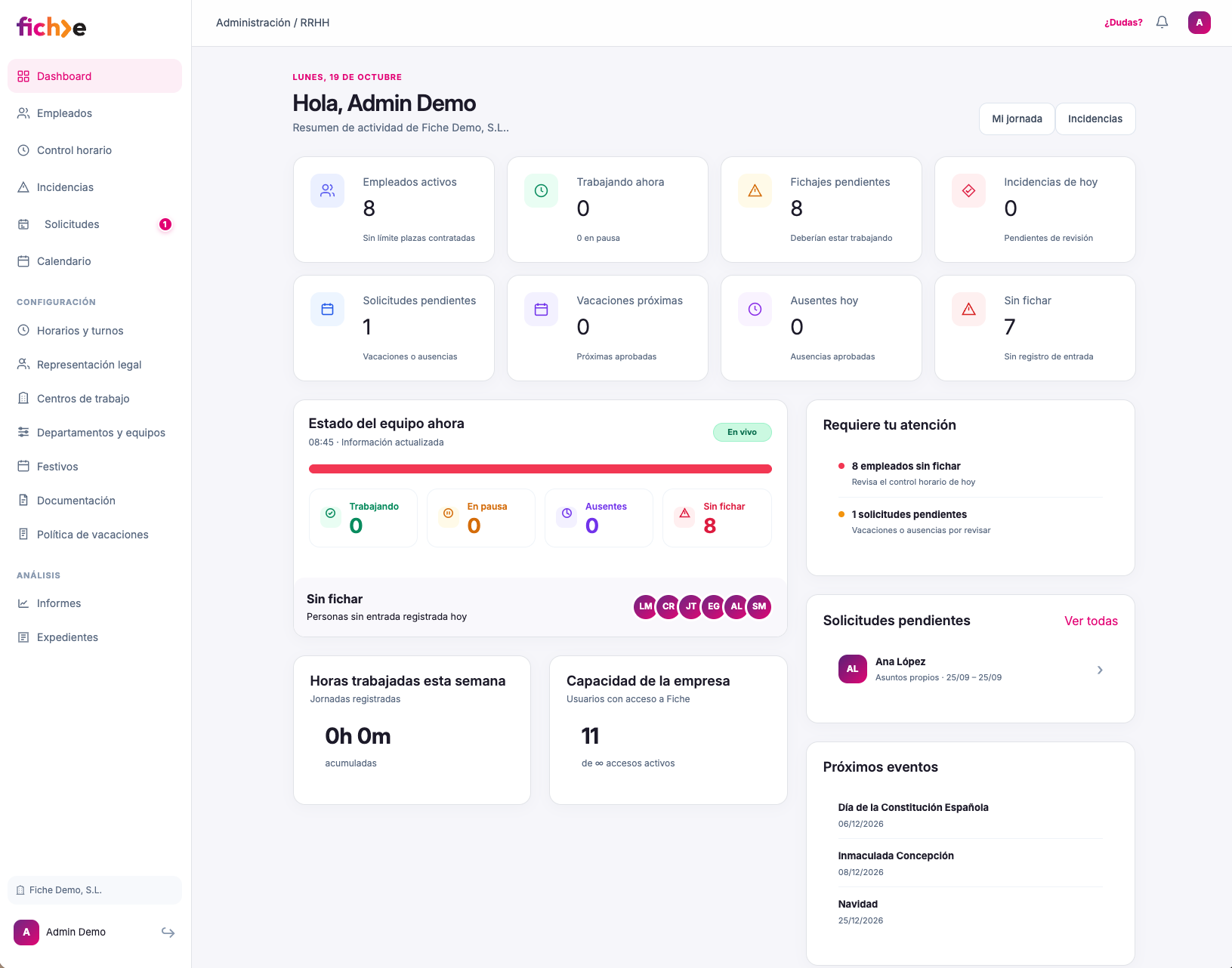
Task: Open Control horario section
Action: tap(94, 150)
